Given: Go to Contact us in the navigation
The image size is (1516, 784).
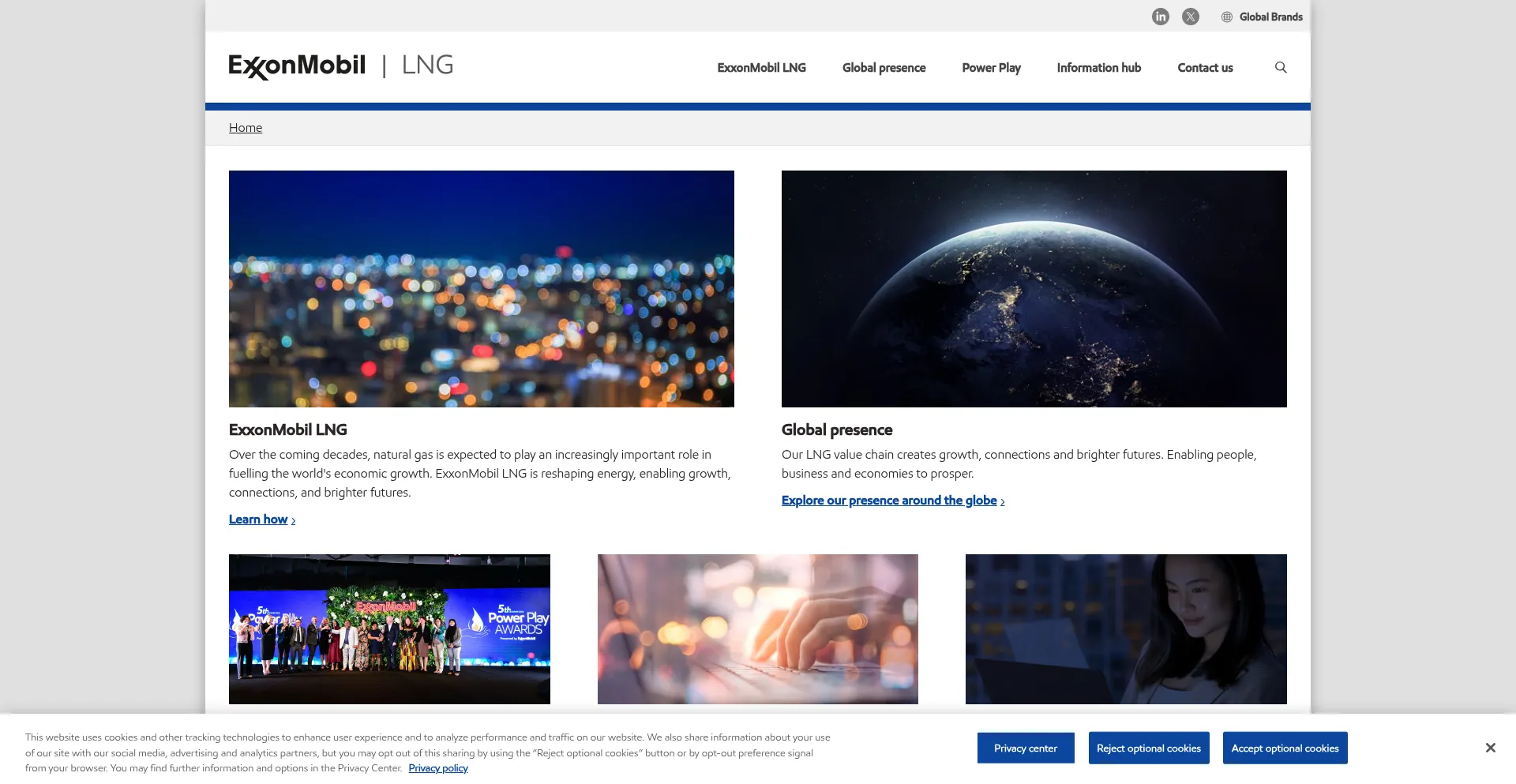Looking at the screenshot, I should (x=1205, y=68).
